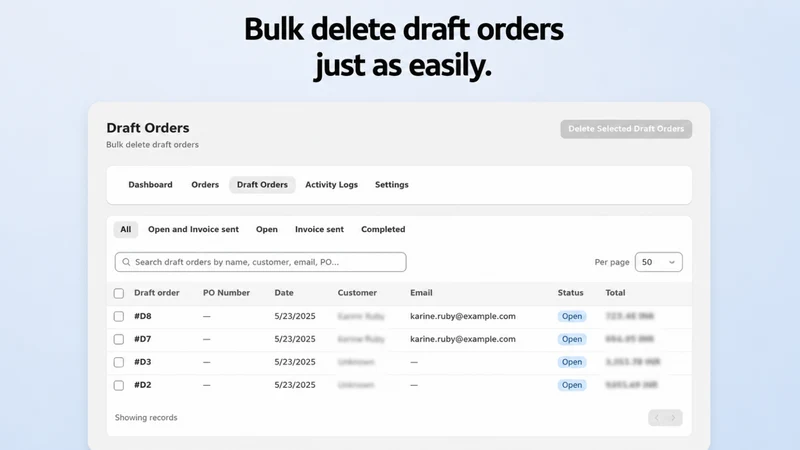Click Delete Selected Draft Orders button
Image resolution: width=800 pixels, height=450 pixels.
626,129
